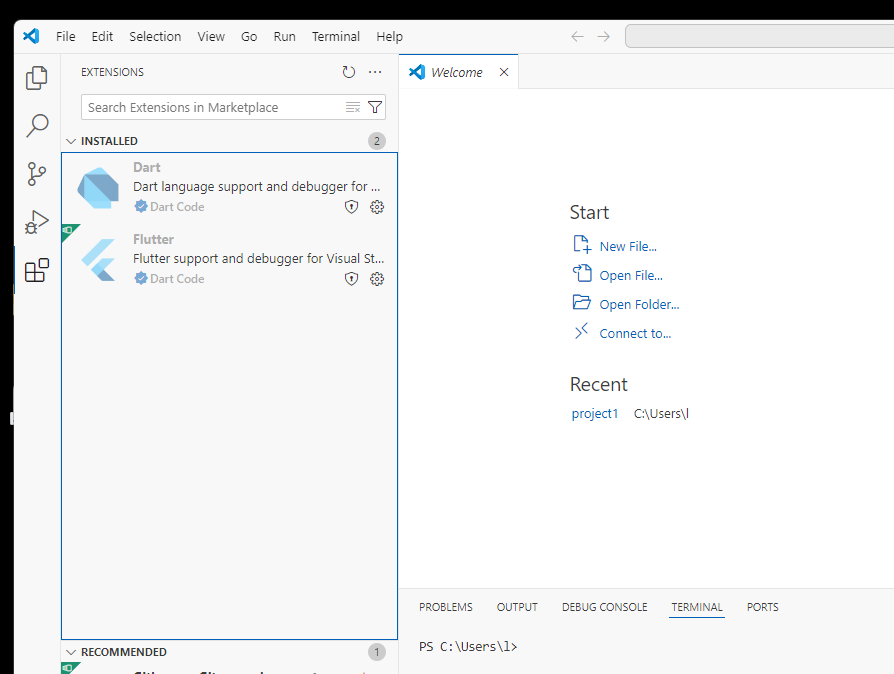Open the View menu

(x=211, y=36)
